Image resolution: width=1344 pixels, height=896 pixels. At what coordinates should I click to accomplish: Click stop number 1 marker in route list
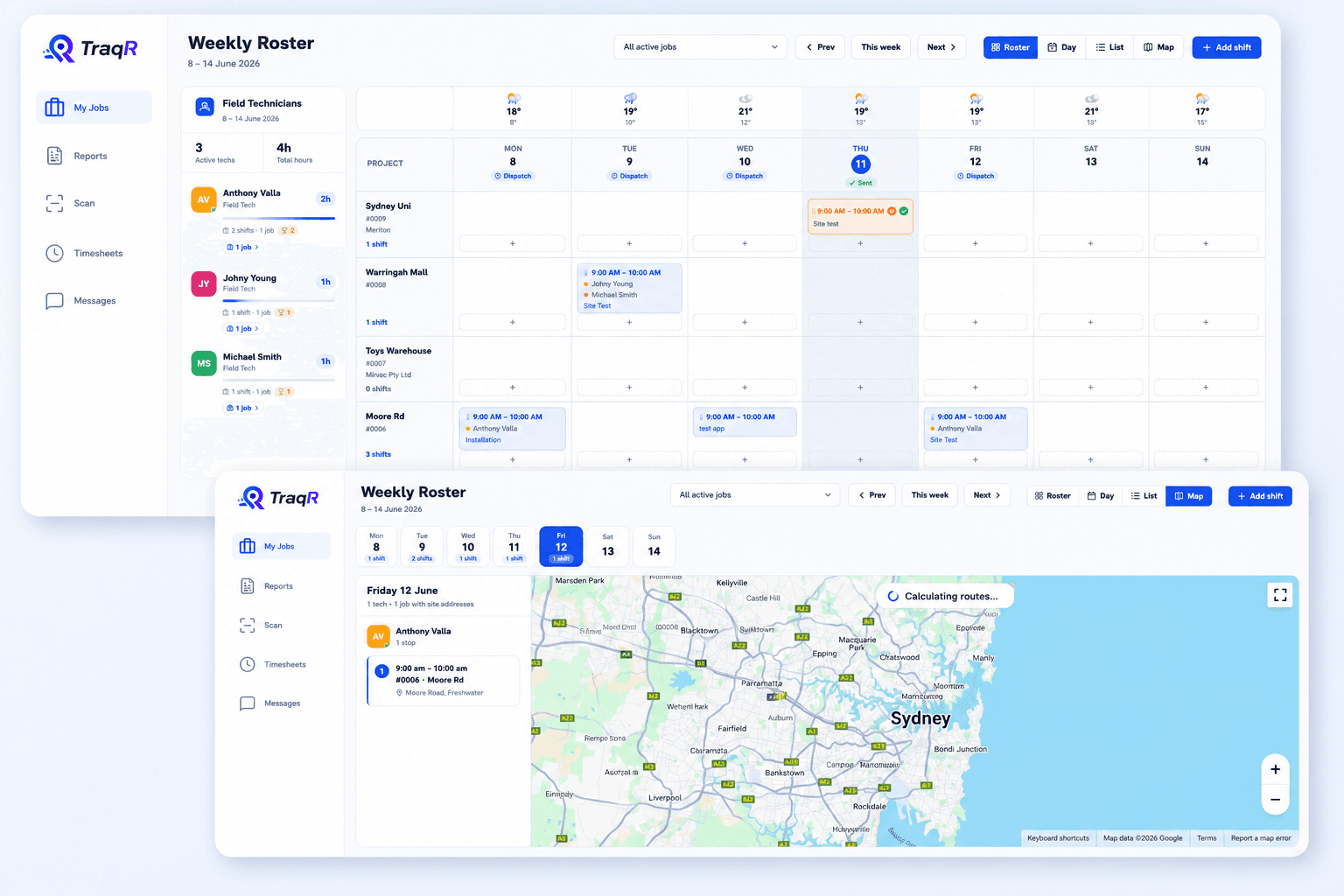point(381,671)
